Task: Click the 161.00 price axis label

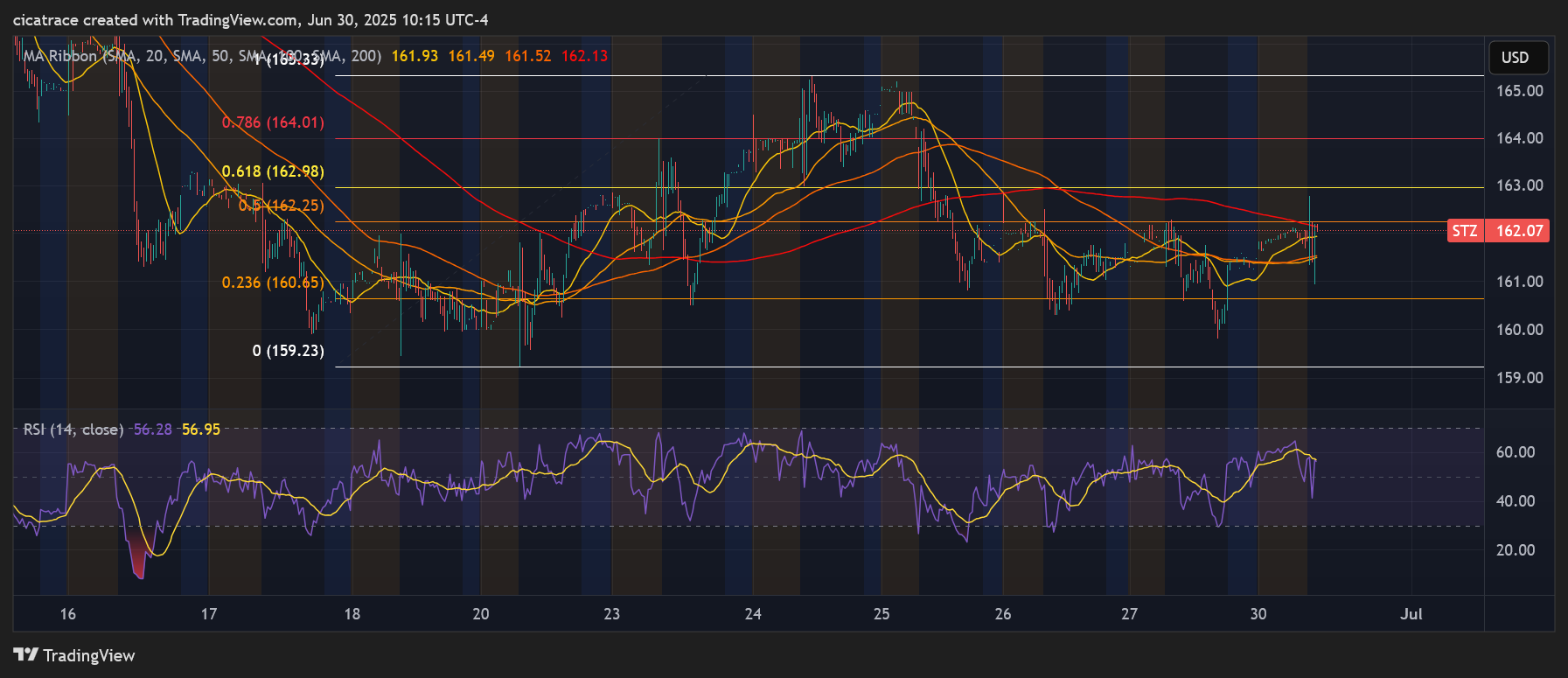Action: click(1520, 282)
